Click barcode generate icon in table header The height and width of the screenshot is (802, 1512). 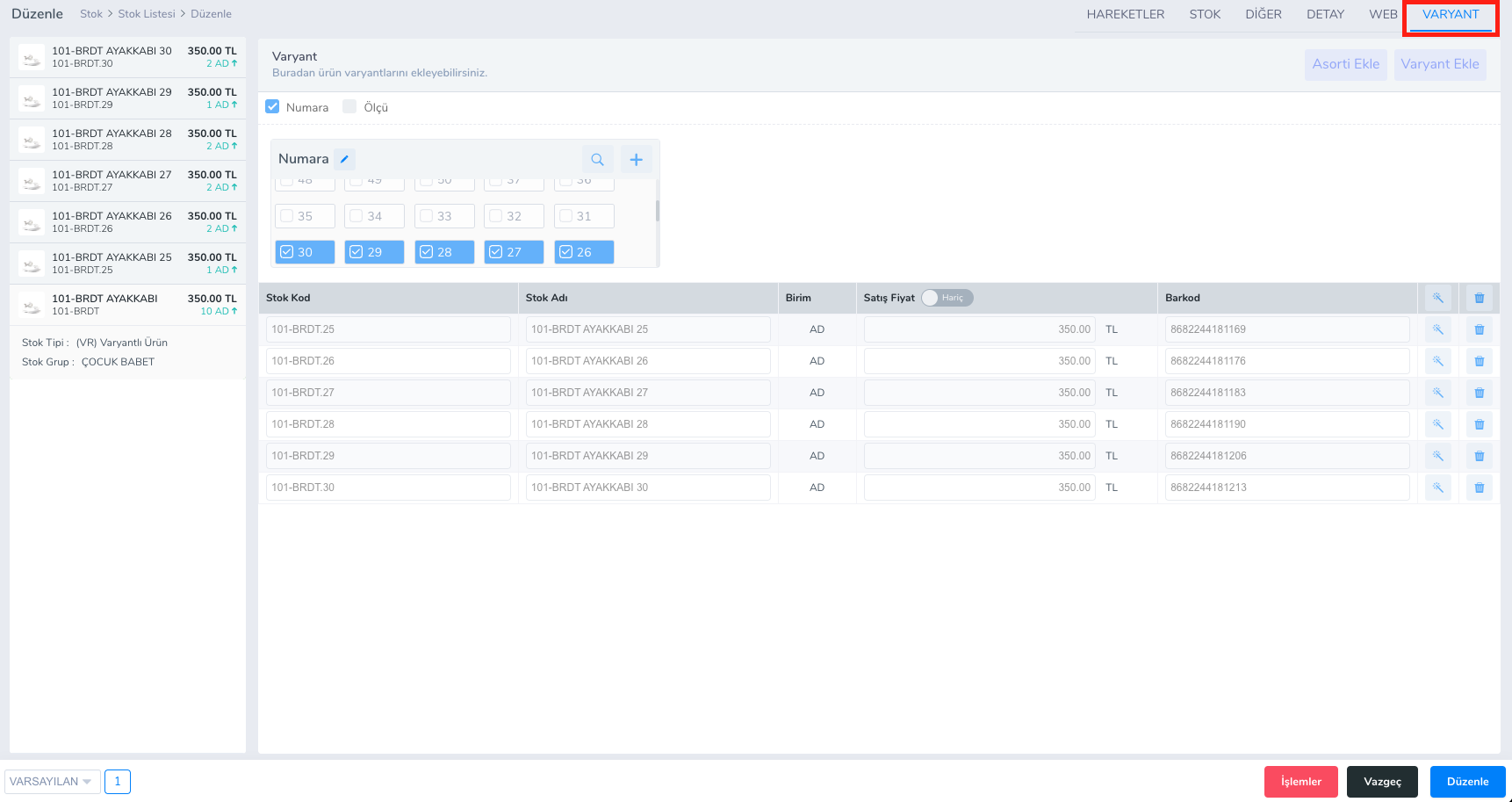point(1437,298)
